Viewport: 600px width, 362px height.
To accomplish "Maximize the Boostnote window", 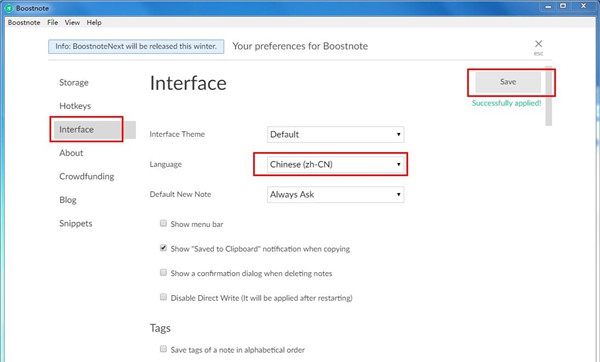I will point(563,6).
